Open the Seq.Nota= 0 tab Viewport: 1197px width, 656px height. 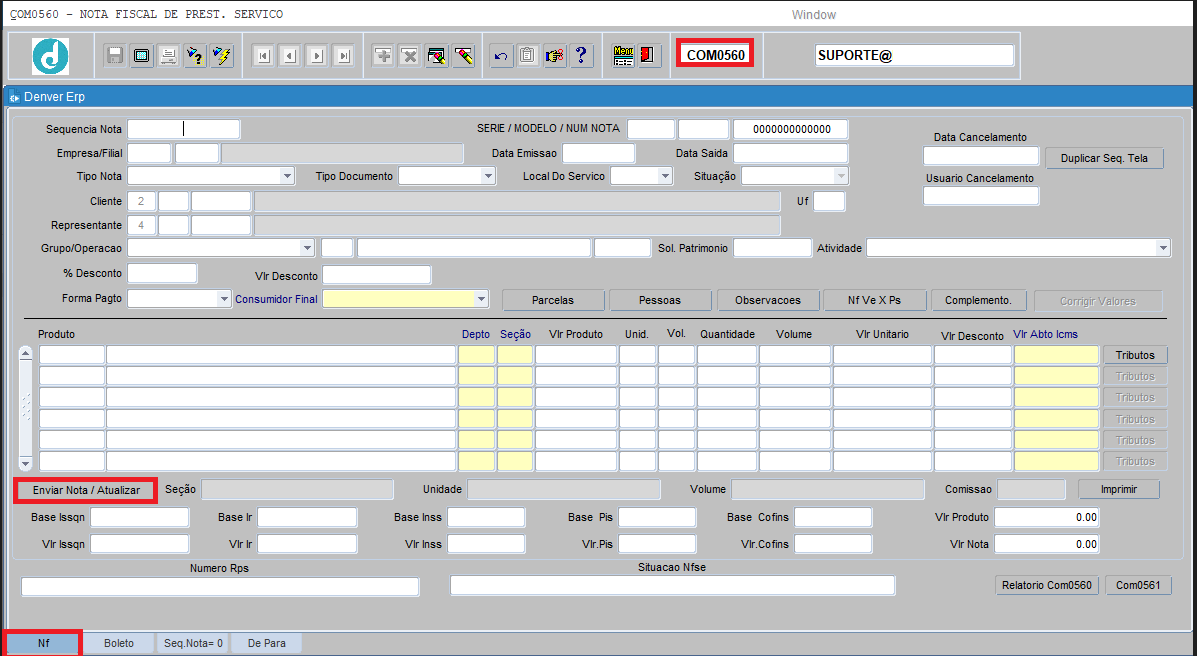(x=193, y=643)
